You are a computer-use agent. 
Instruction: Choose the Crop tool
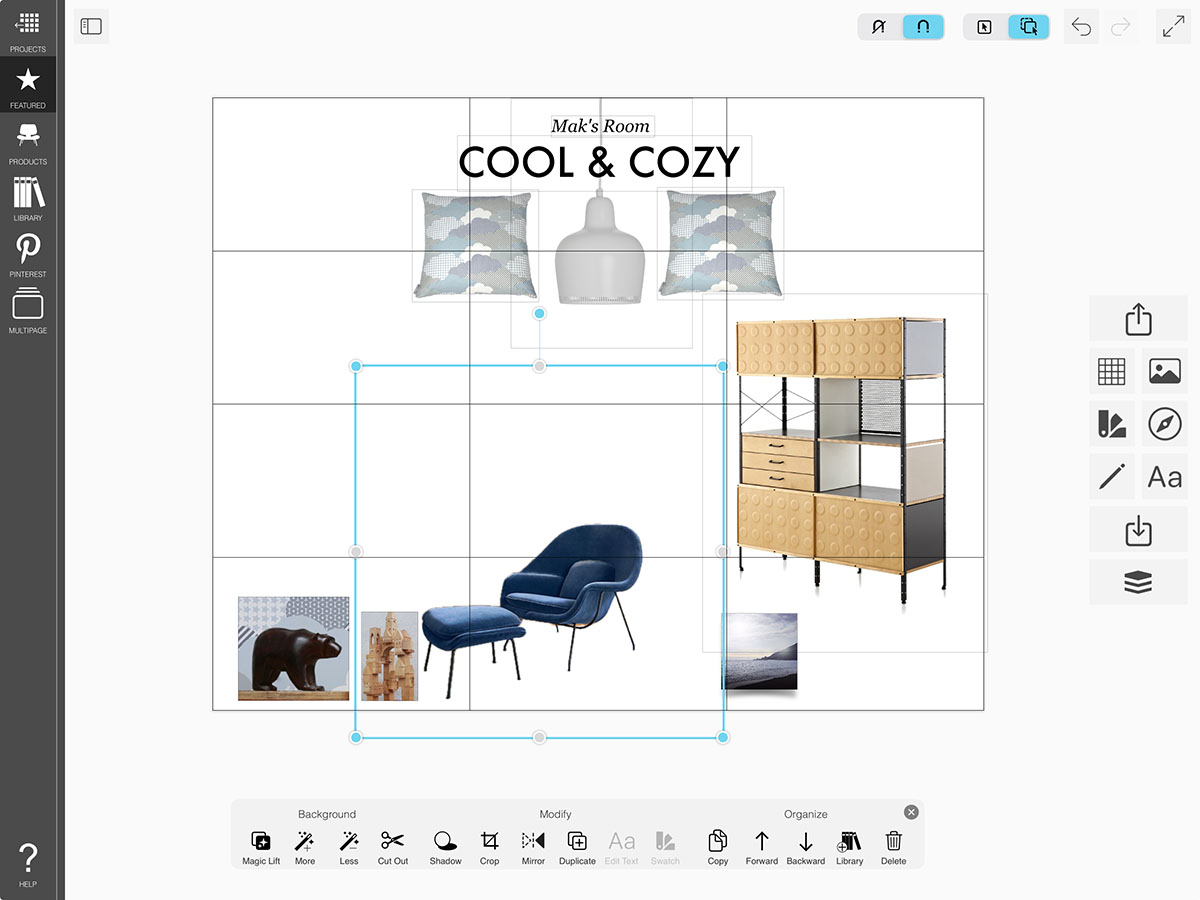click(489, 847)
